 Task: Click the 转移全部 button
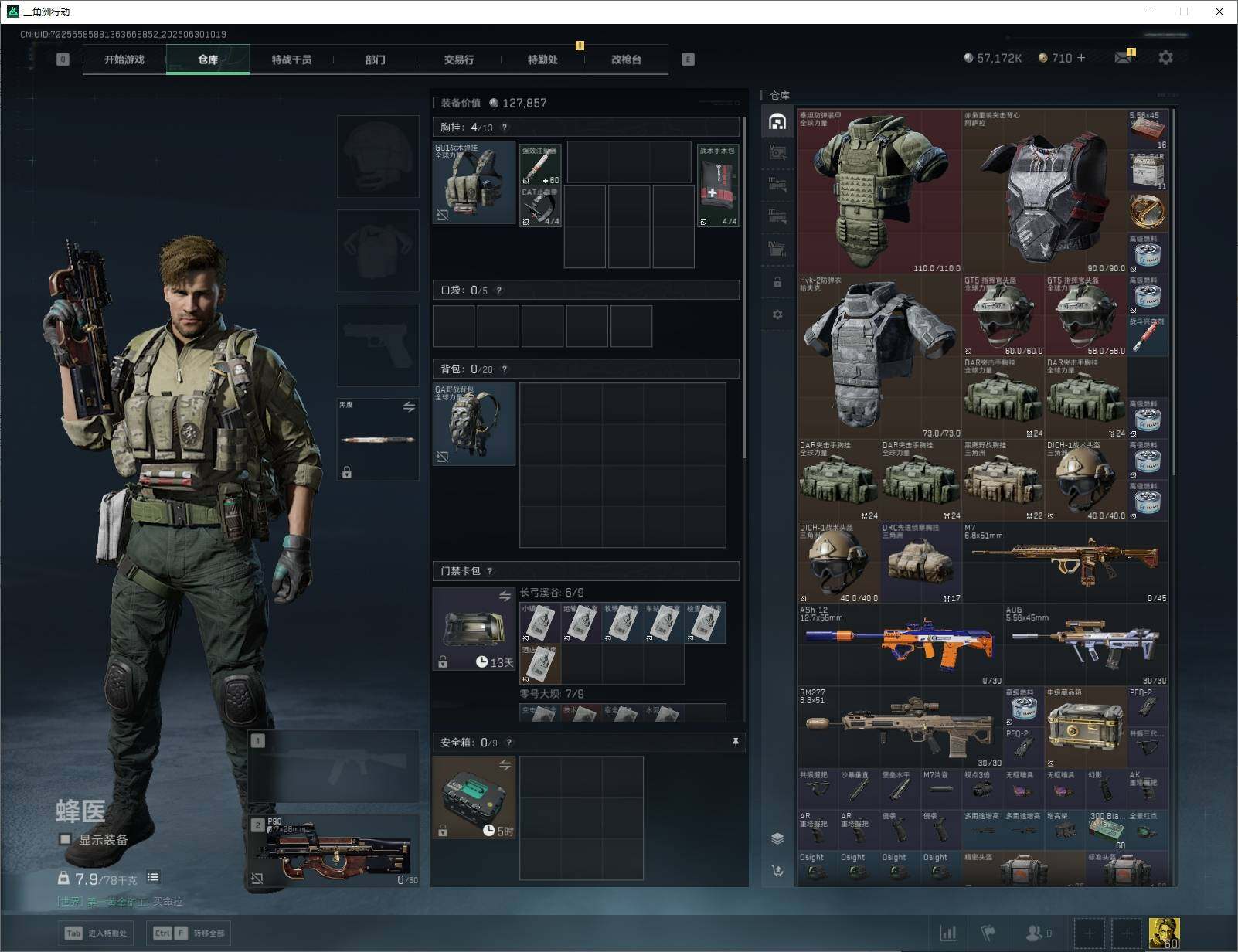point(189,933)
